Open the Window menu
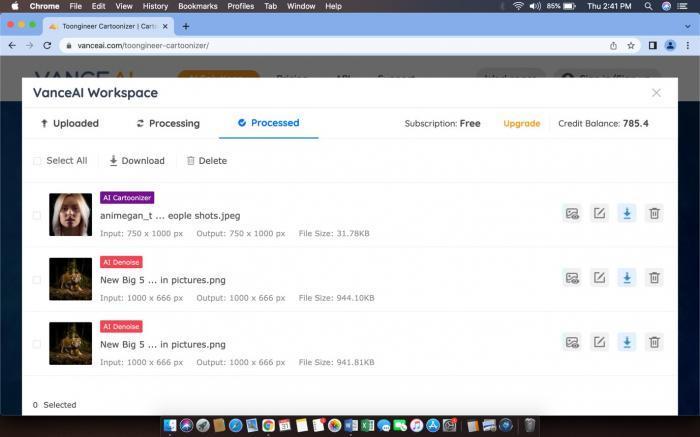 (x=301, y=6)
